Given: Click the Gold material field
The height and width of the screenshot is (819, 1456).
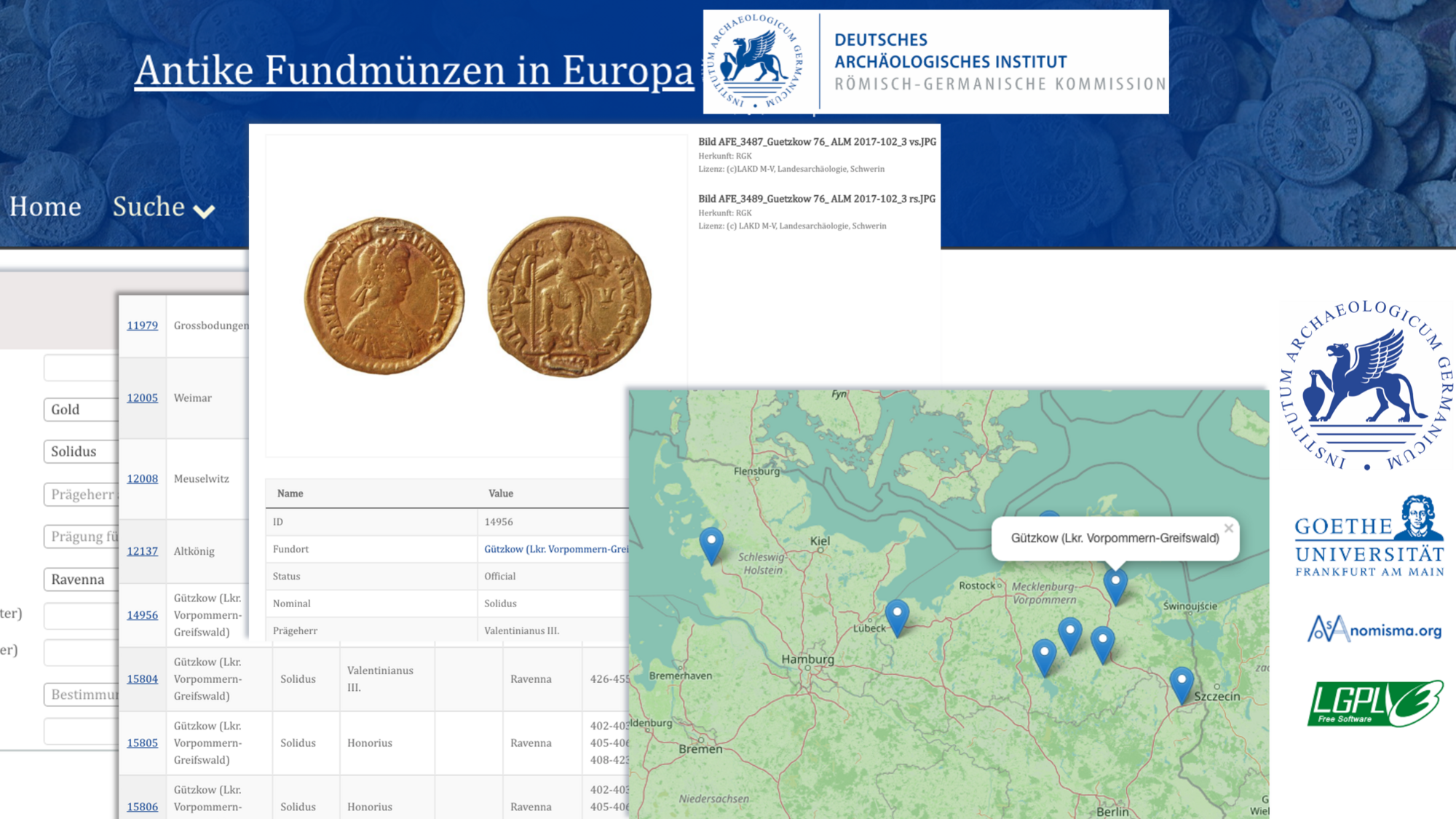Looking at the screenshot, I should [81, 409].
